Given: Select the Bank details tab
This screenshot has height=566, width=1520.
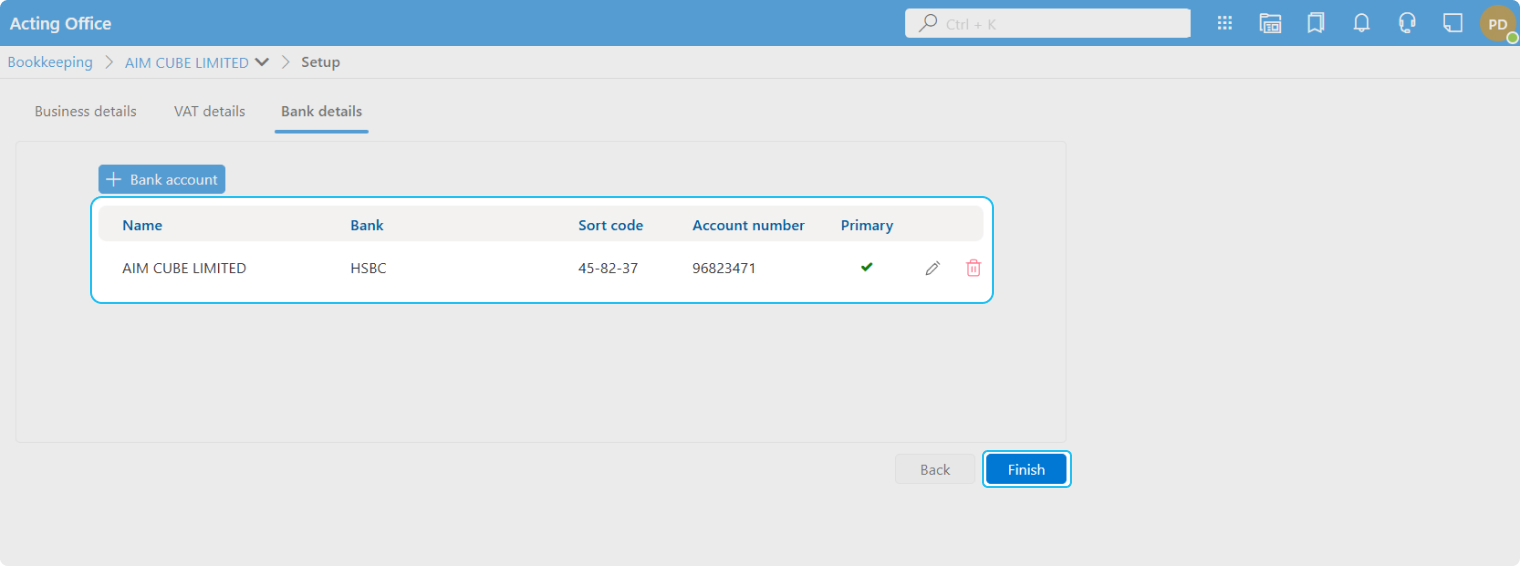Looking at the screenshot, I should (321, 111).
